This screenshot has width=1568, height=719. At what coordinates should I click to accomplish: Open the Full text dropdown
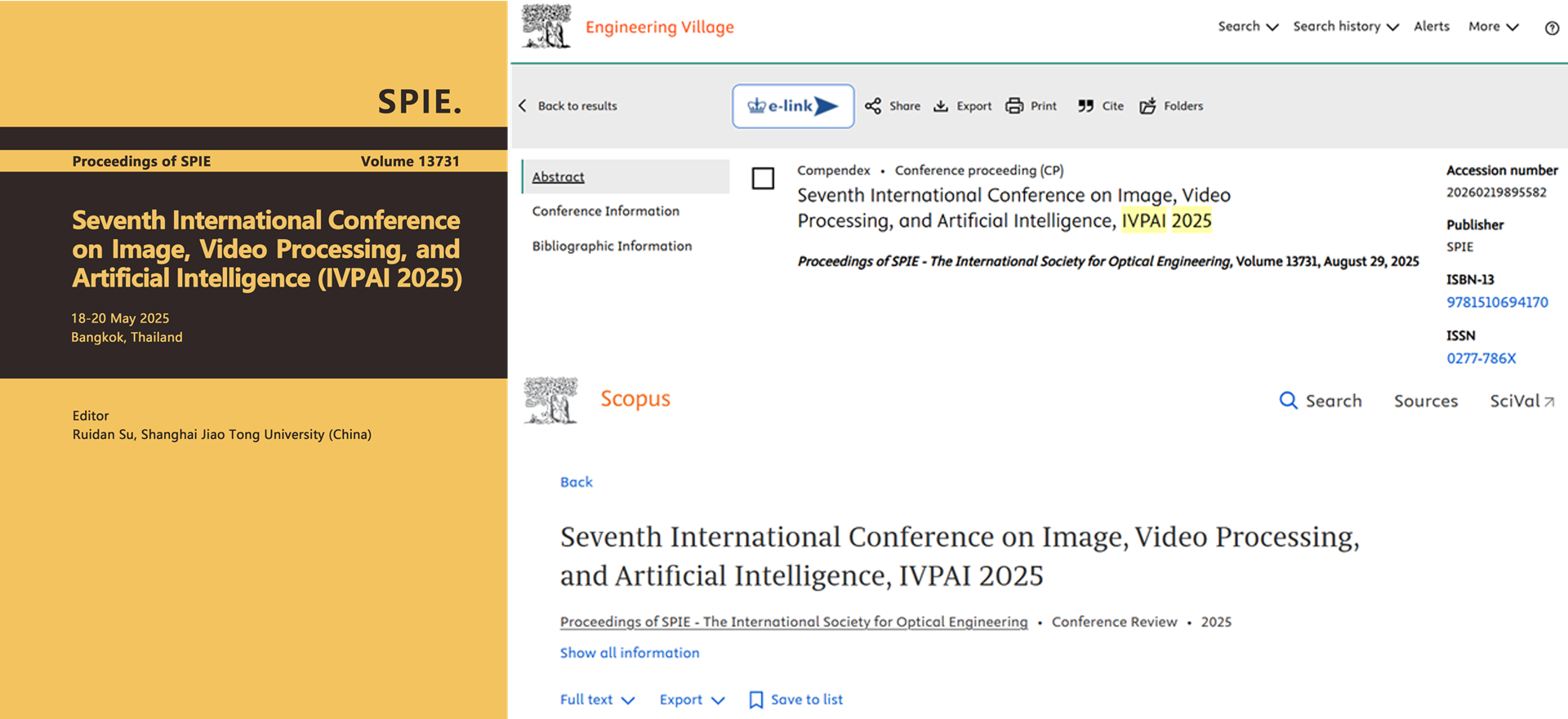pyautogui.click(x=597, y=699)
